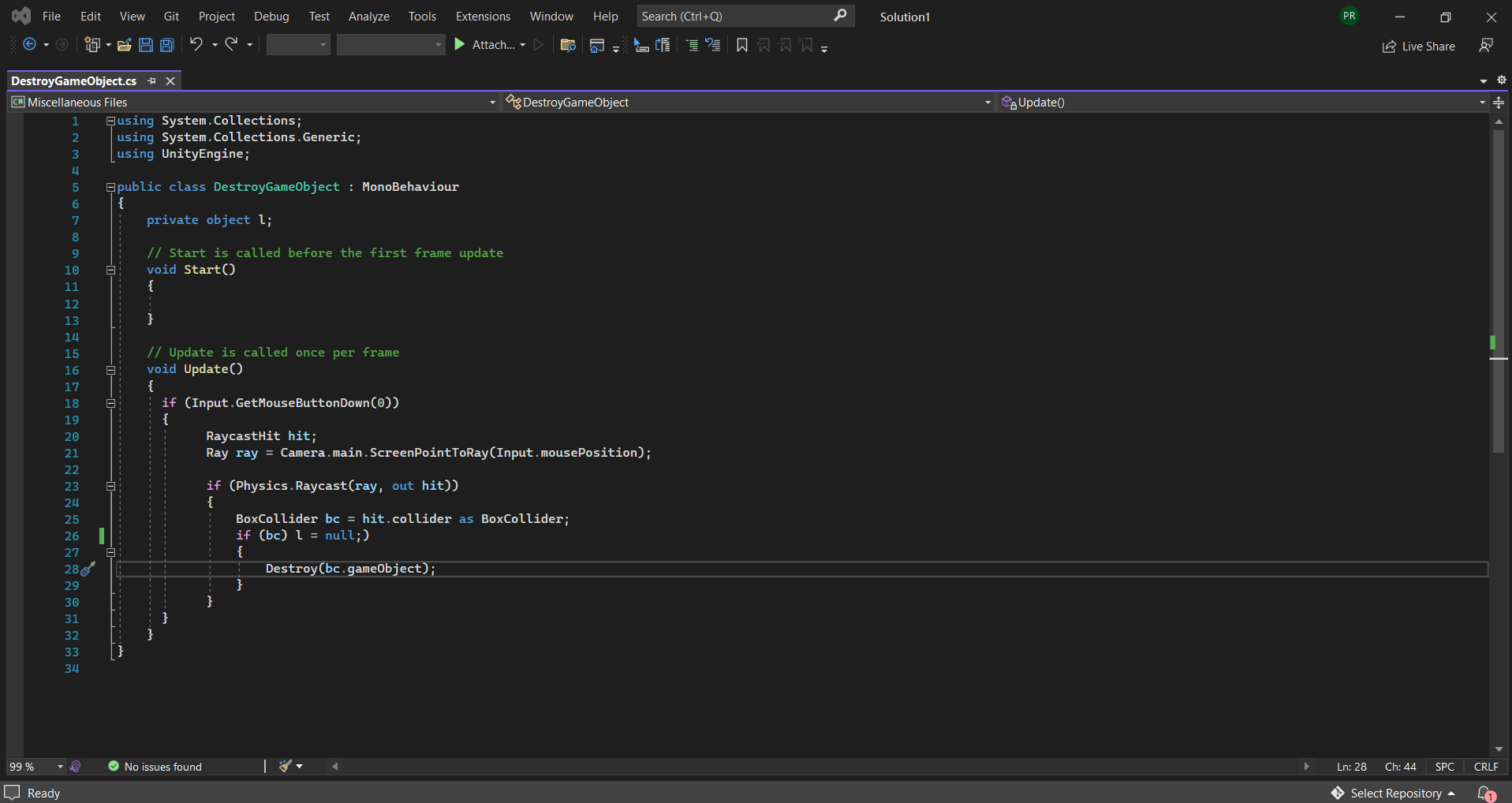Click the Live Share icon button
The height and width of the screenshot is (803, 1512).
(x=1419, y=47)
